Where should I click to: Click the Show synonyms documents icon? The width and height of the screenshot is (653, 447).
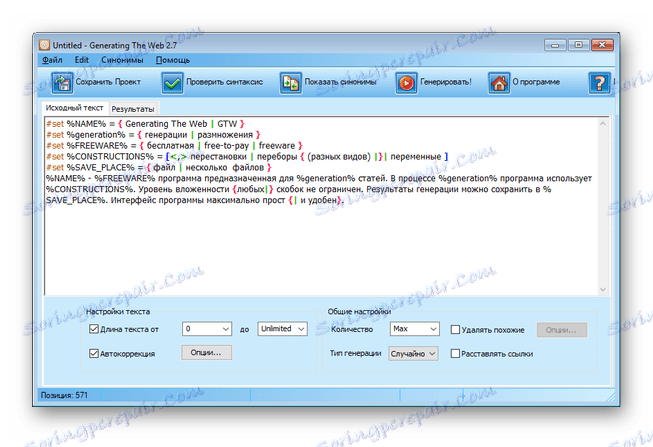[x=290, y=82]
